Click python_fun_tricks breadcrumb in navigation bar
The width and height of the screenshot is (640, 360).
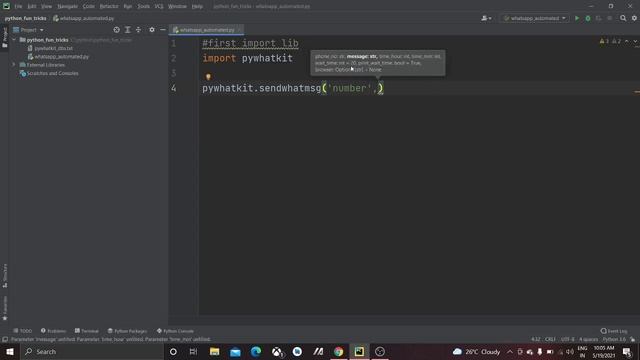(x=25, y=18)
